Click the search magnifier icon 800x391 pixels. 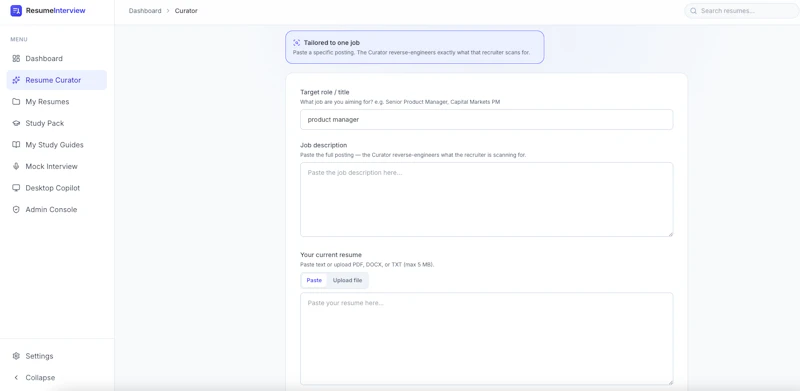(693, 11)
